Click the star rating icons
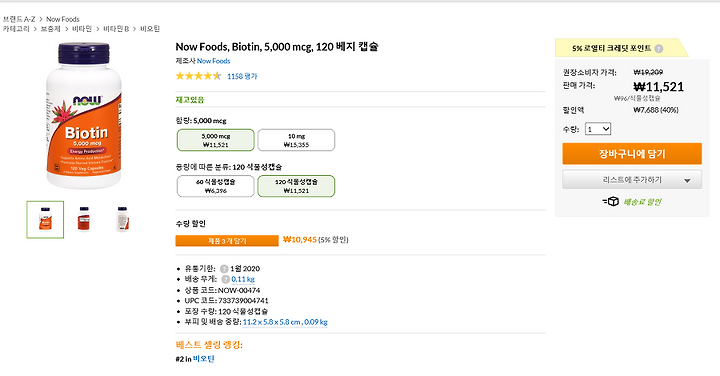Image resolution: width=720 pixels, height=376 pixels. (x=198, y=76)
